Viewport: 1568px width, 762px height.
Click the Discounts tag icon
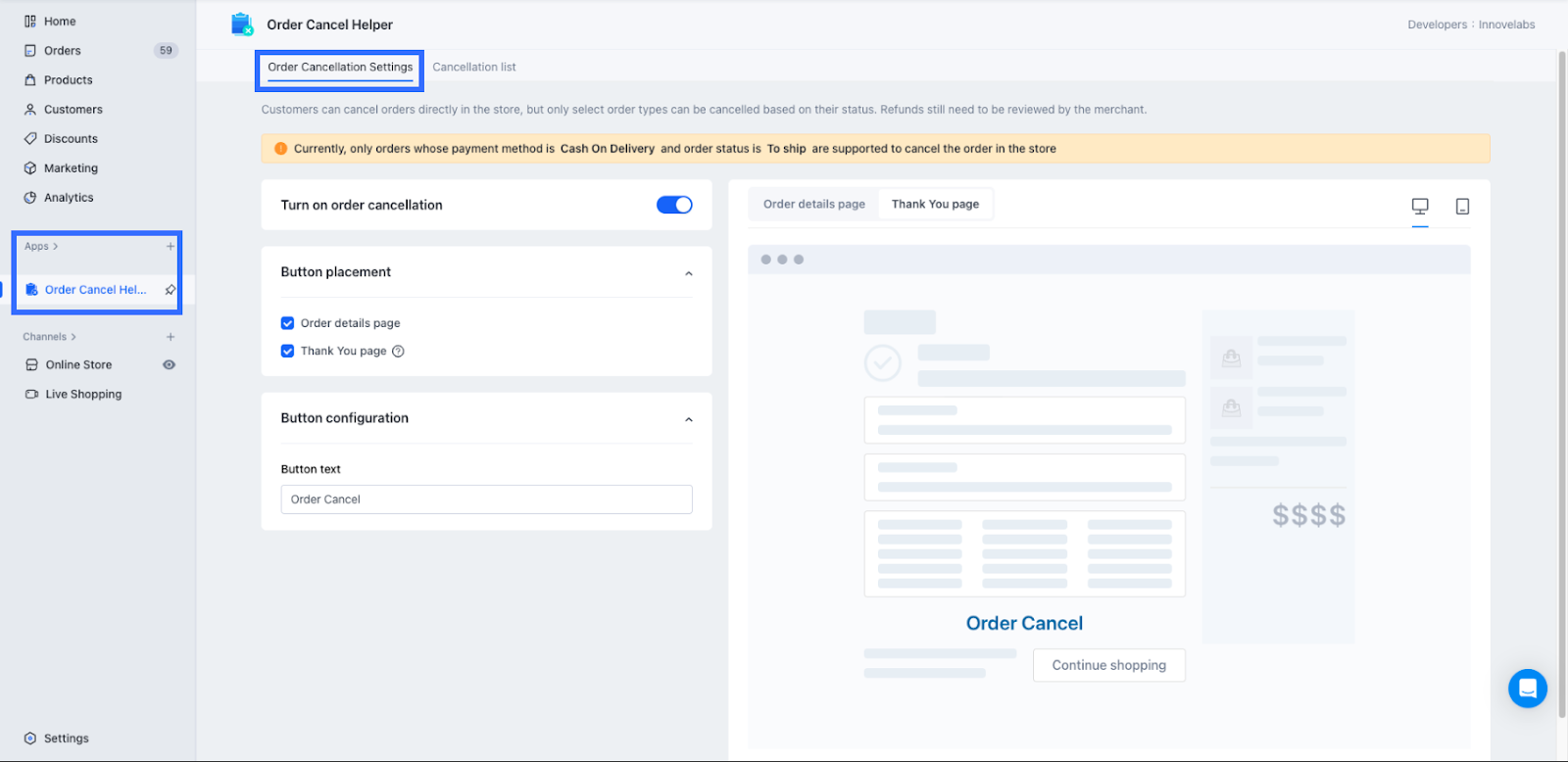coord(30,139)
